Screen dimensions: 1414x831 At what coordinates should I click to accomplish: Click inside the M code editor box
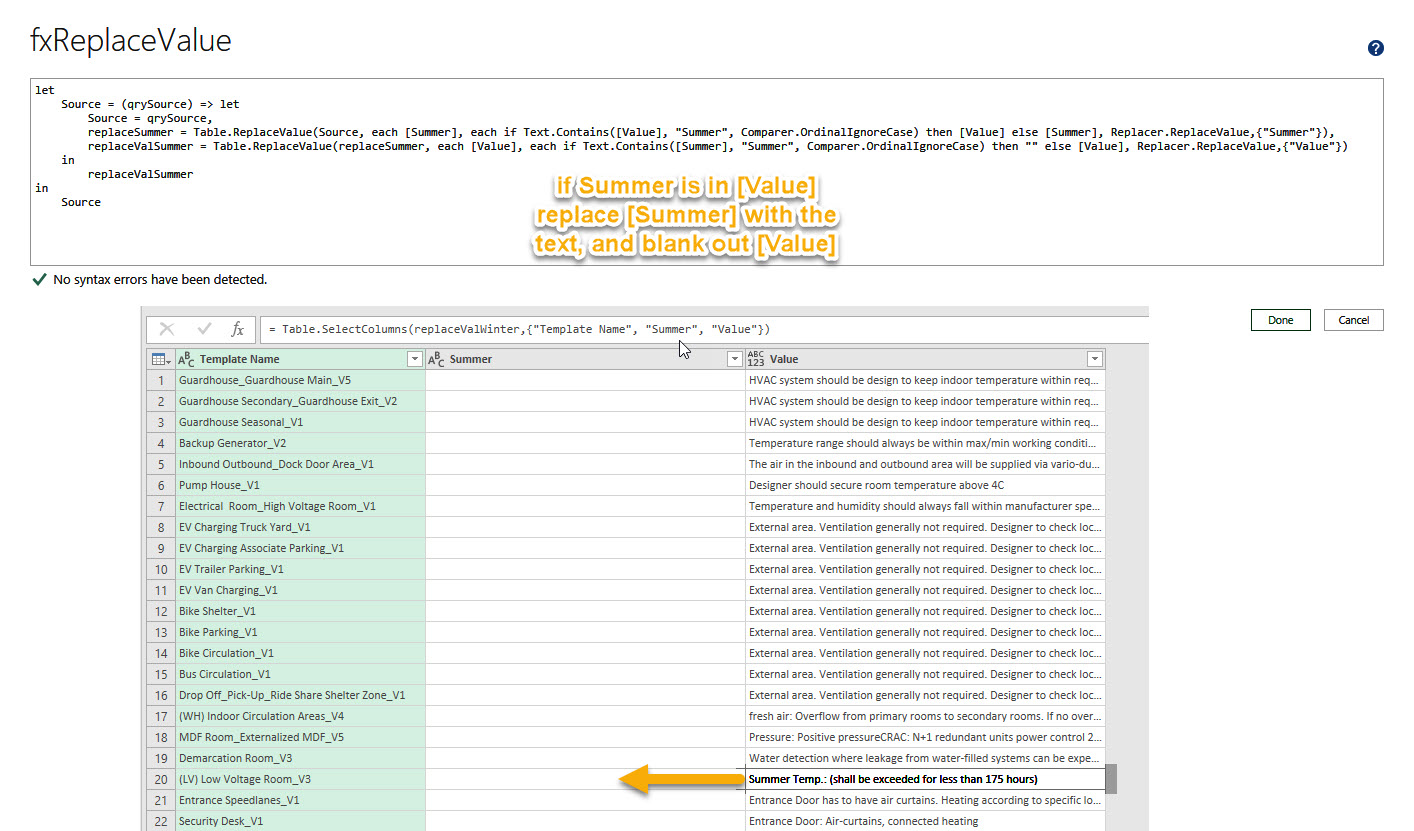[x=707, y=172]
